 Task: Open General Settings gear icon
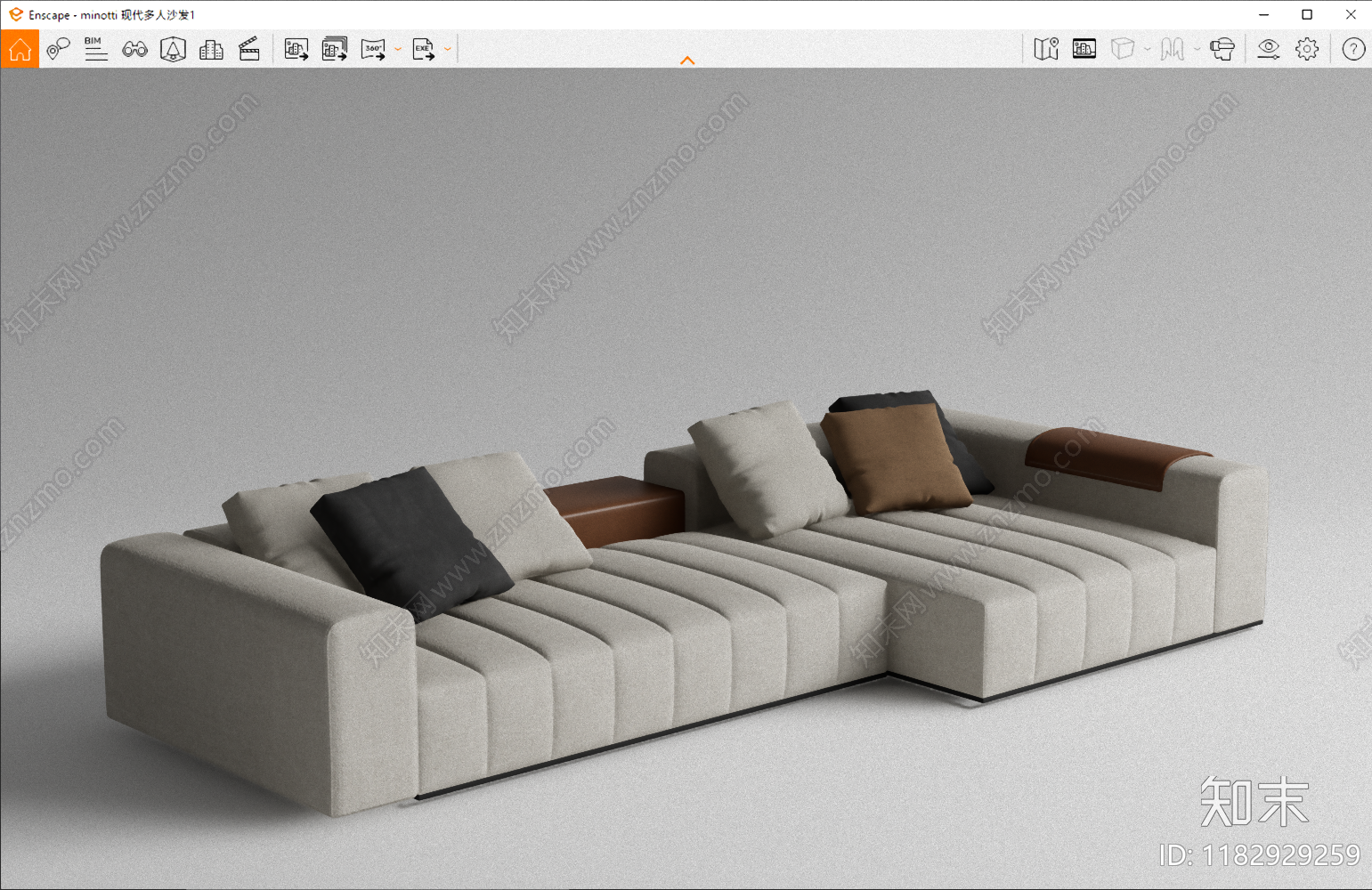pos(1307,49)
